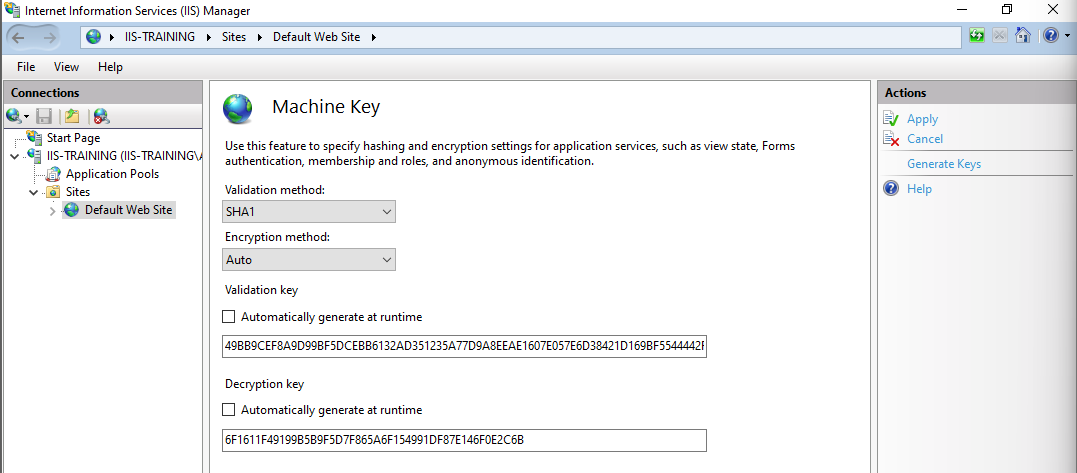Viewport: 1077px width, 473px height.
Task: Expand the Default Web Site node
Action: 53,210
